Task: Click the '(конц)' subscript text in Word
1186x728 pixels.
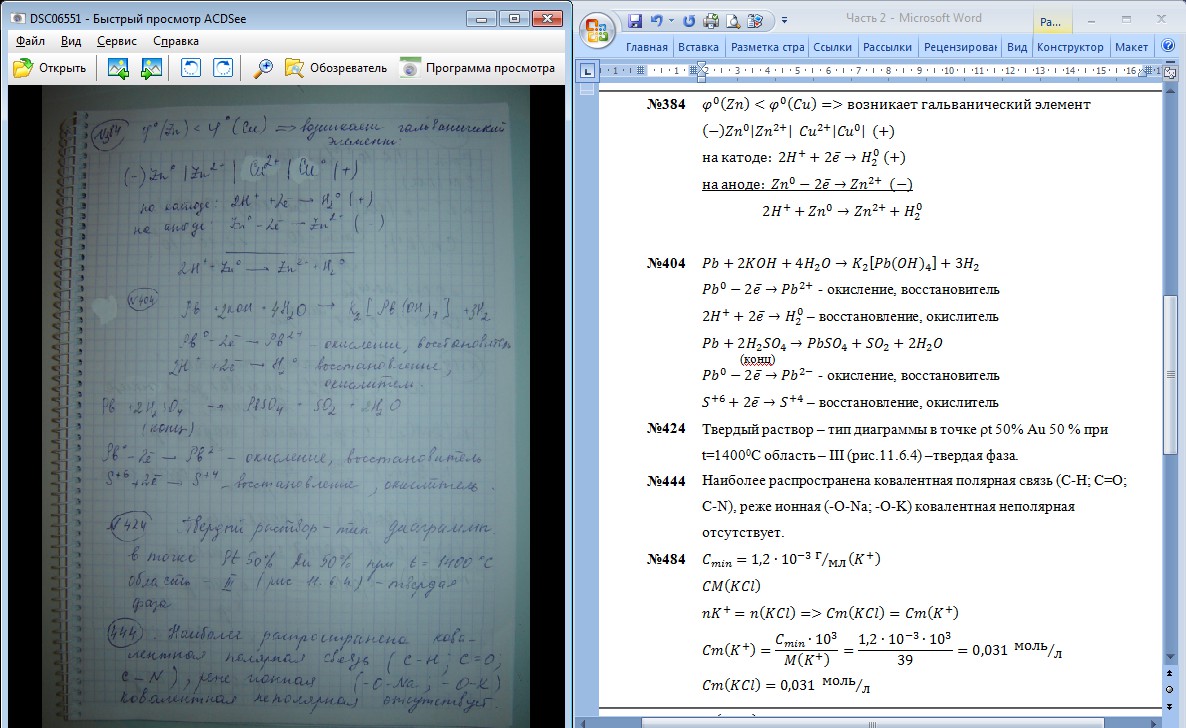Action: pyautogui.click(x=757, y=359)
